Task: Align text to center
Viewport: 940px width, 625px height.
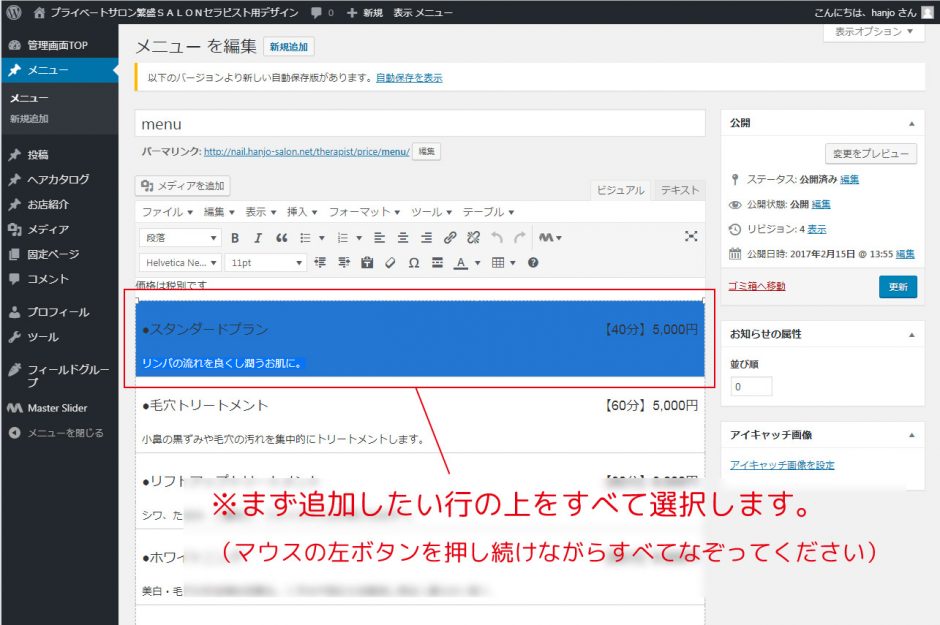Action: (x=403, y=238)
